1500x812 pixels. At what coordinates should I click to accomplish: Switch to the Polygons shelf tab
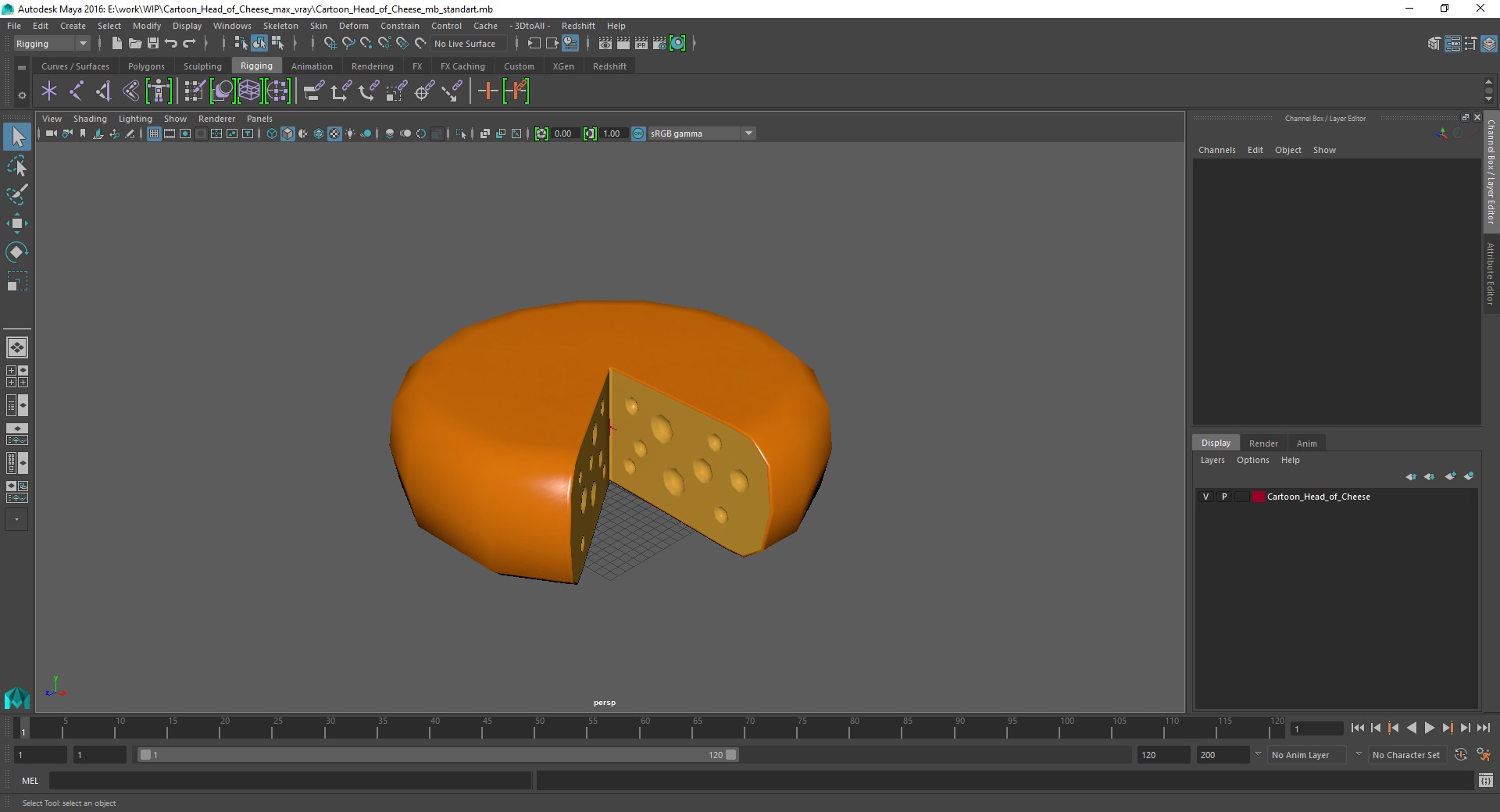coord(146,66)
